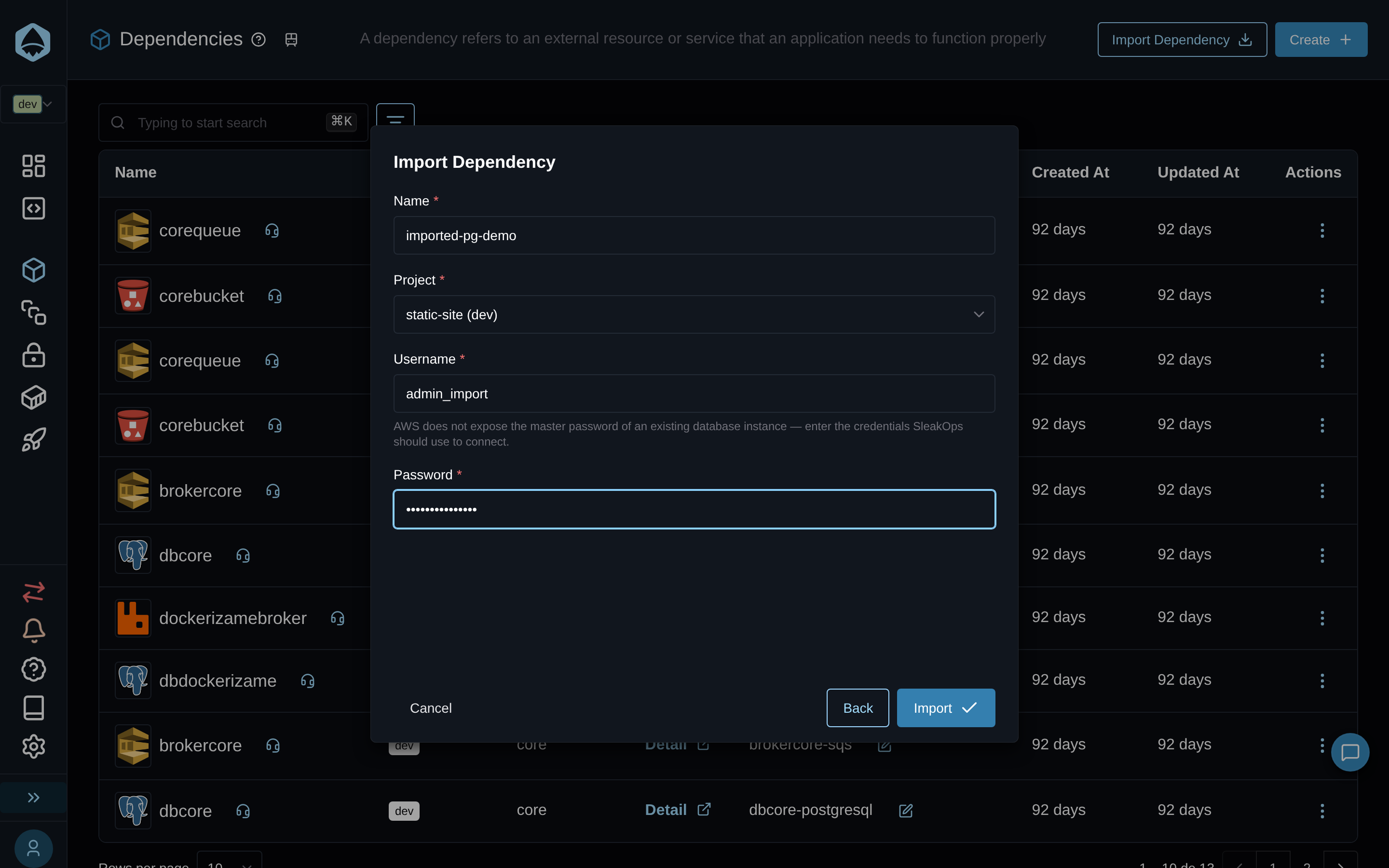Click the Created At column header
1389x868 pixels.
click(x=1070, y=172)
